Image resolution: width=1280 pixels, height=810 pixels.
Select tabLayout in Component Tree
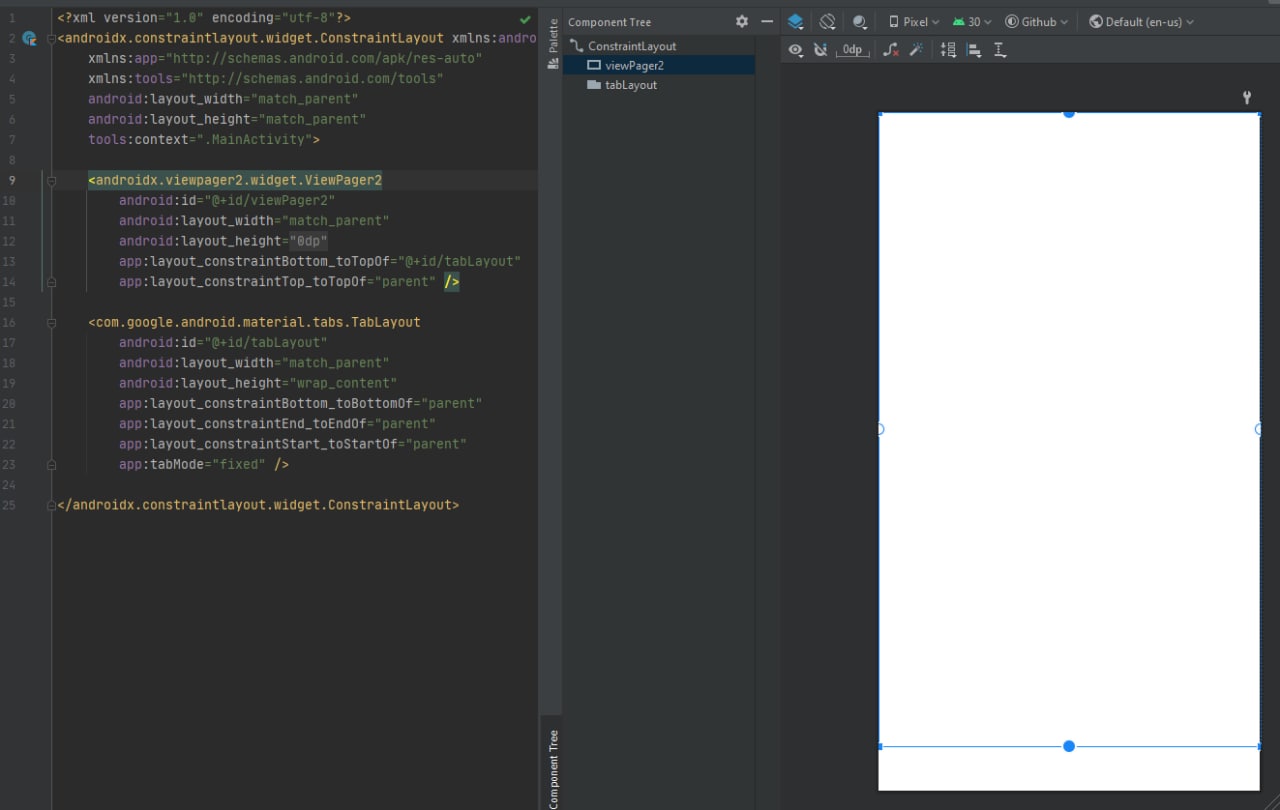click(x=631, y=85)
